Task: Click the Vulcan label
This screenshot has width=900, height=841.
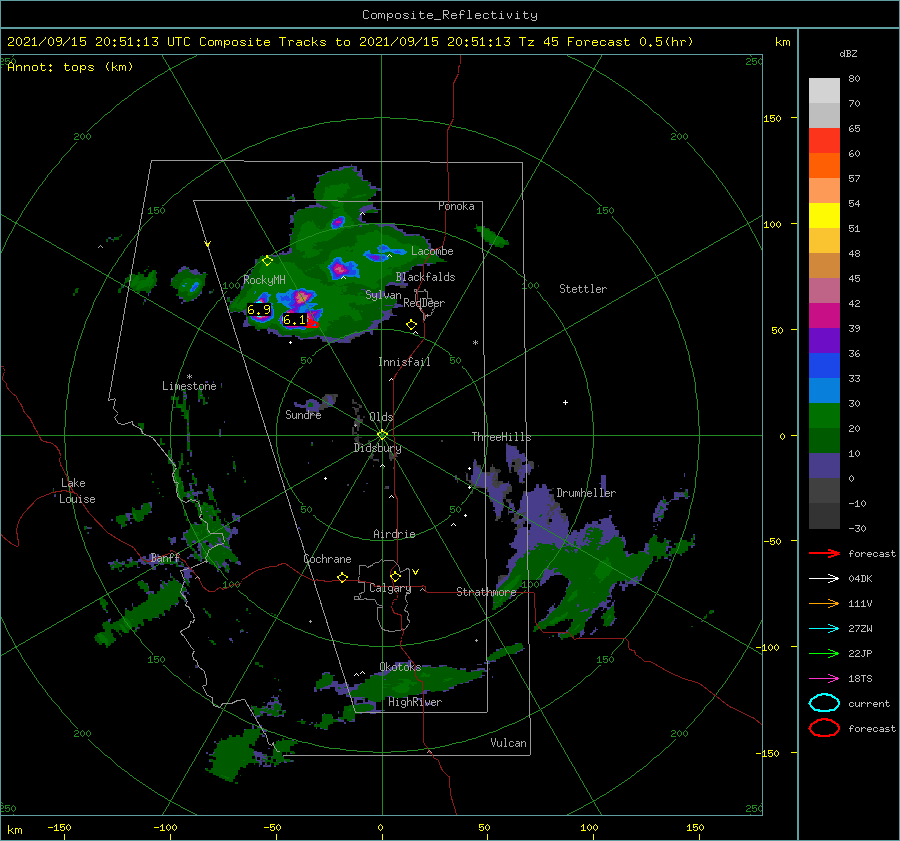Action: (509, 743)
